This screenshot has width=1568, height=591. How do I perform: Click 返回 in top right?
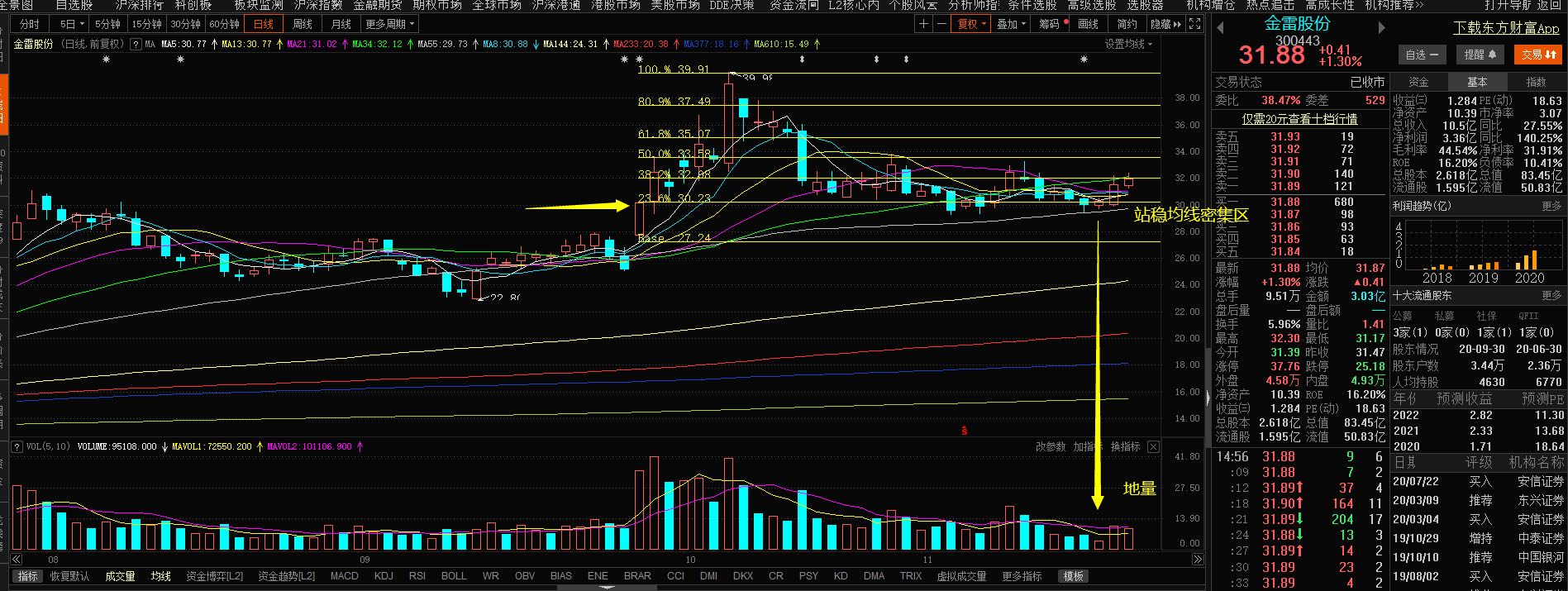pos(1549,5)
